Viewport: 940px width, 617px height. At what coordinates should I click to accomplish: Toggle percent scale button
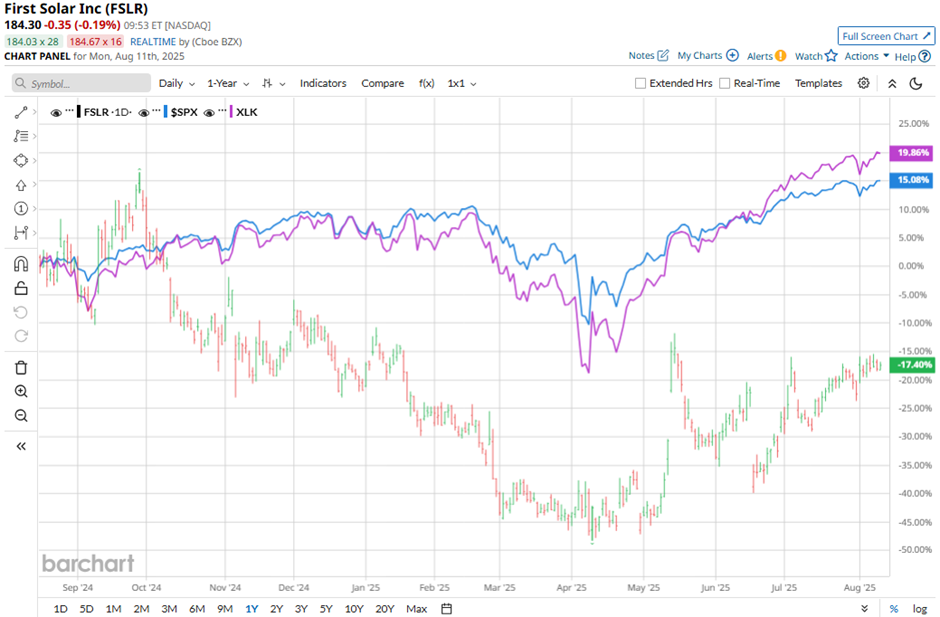894,609
